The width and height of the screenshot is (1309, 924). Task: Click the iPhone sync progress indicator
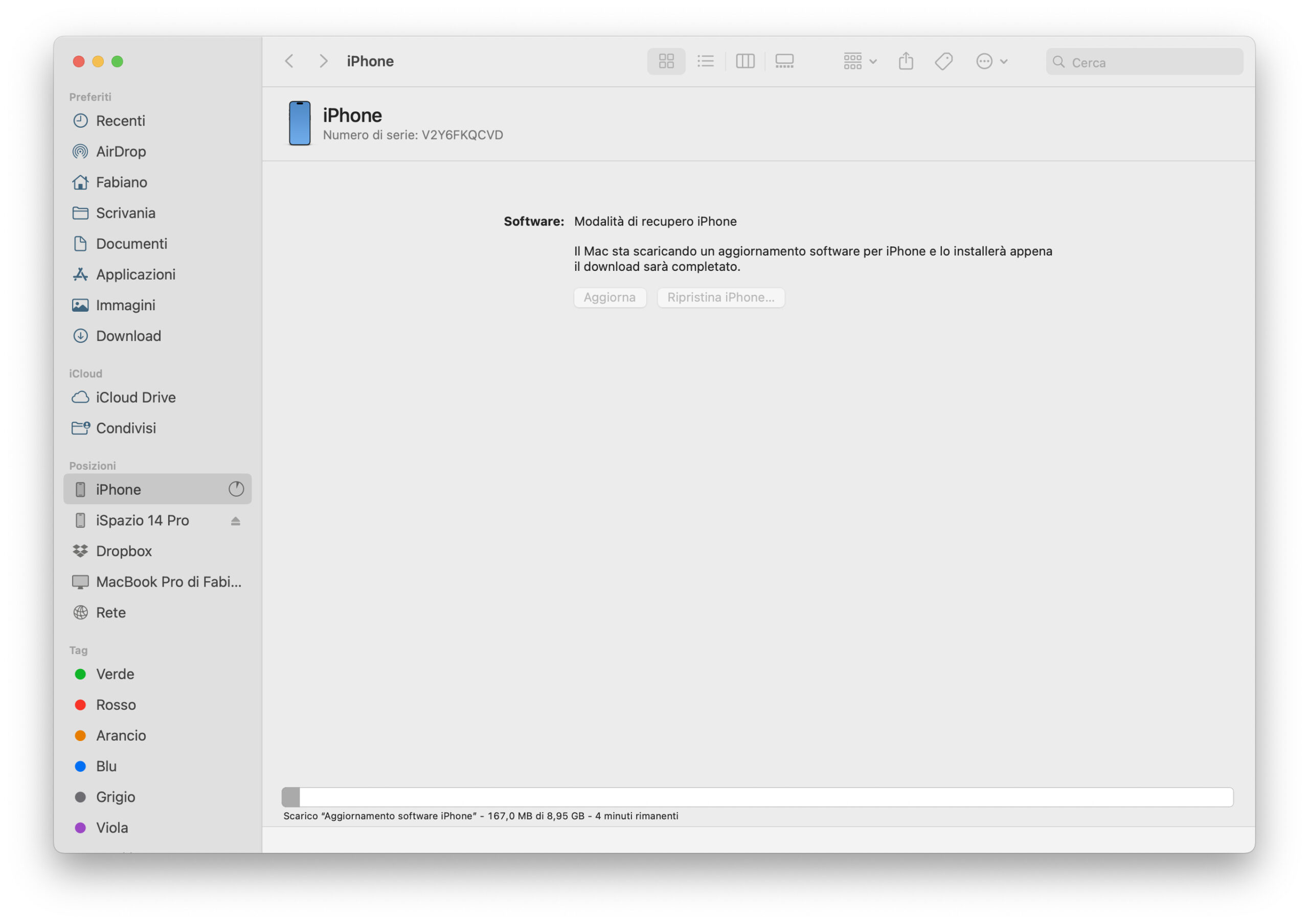(x=236, y=490)
